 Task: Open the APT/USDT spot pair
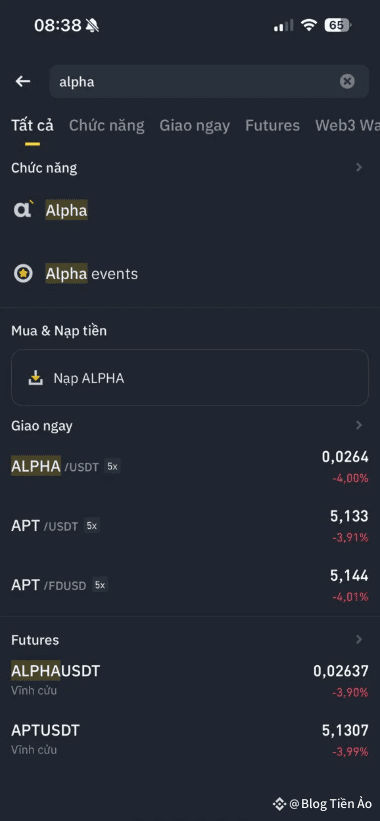190,526
